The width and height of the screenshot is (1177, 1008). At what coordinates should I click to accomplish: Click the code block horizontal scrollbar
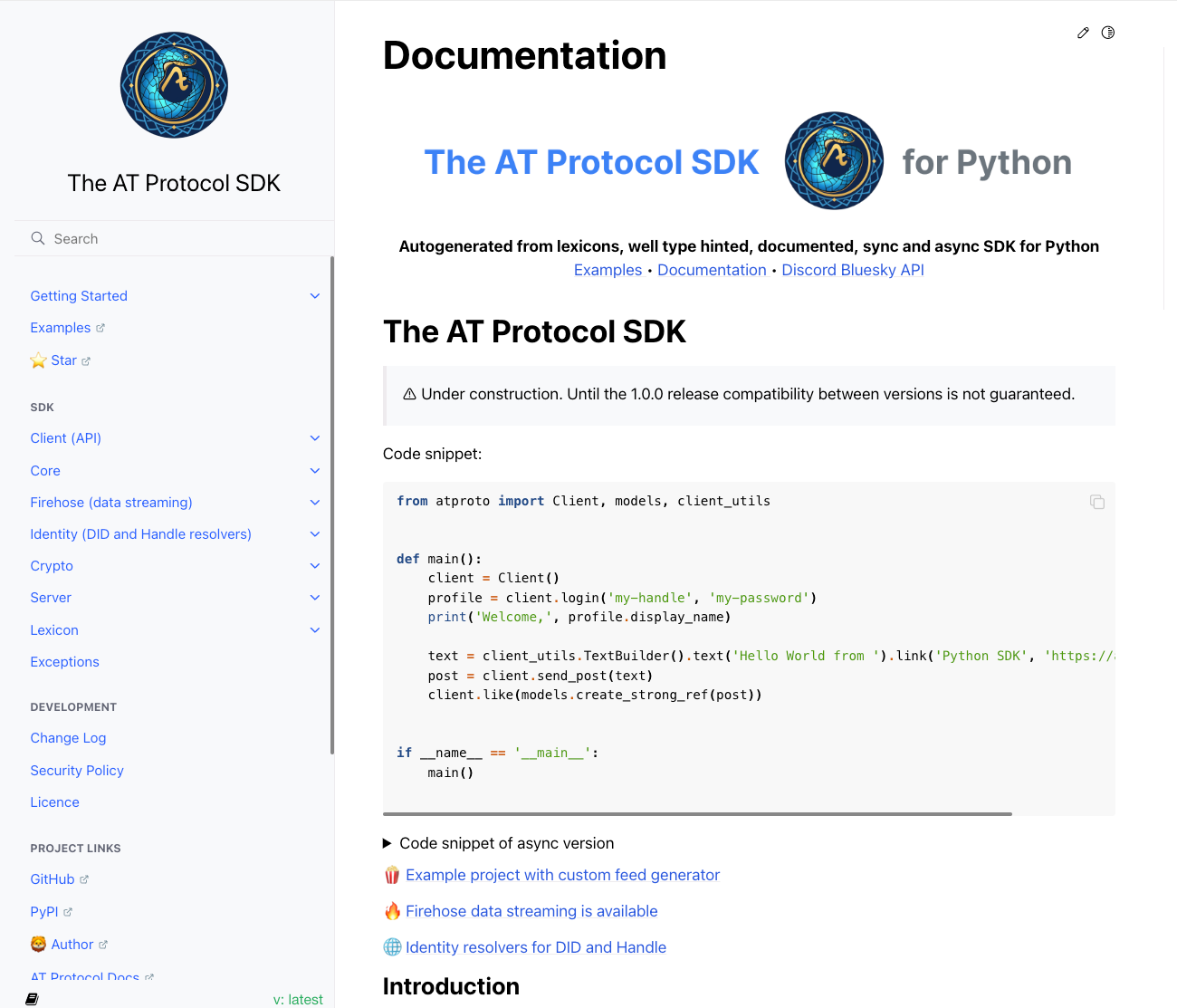point(697,814)
